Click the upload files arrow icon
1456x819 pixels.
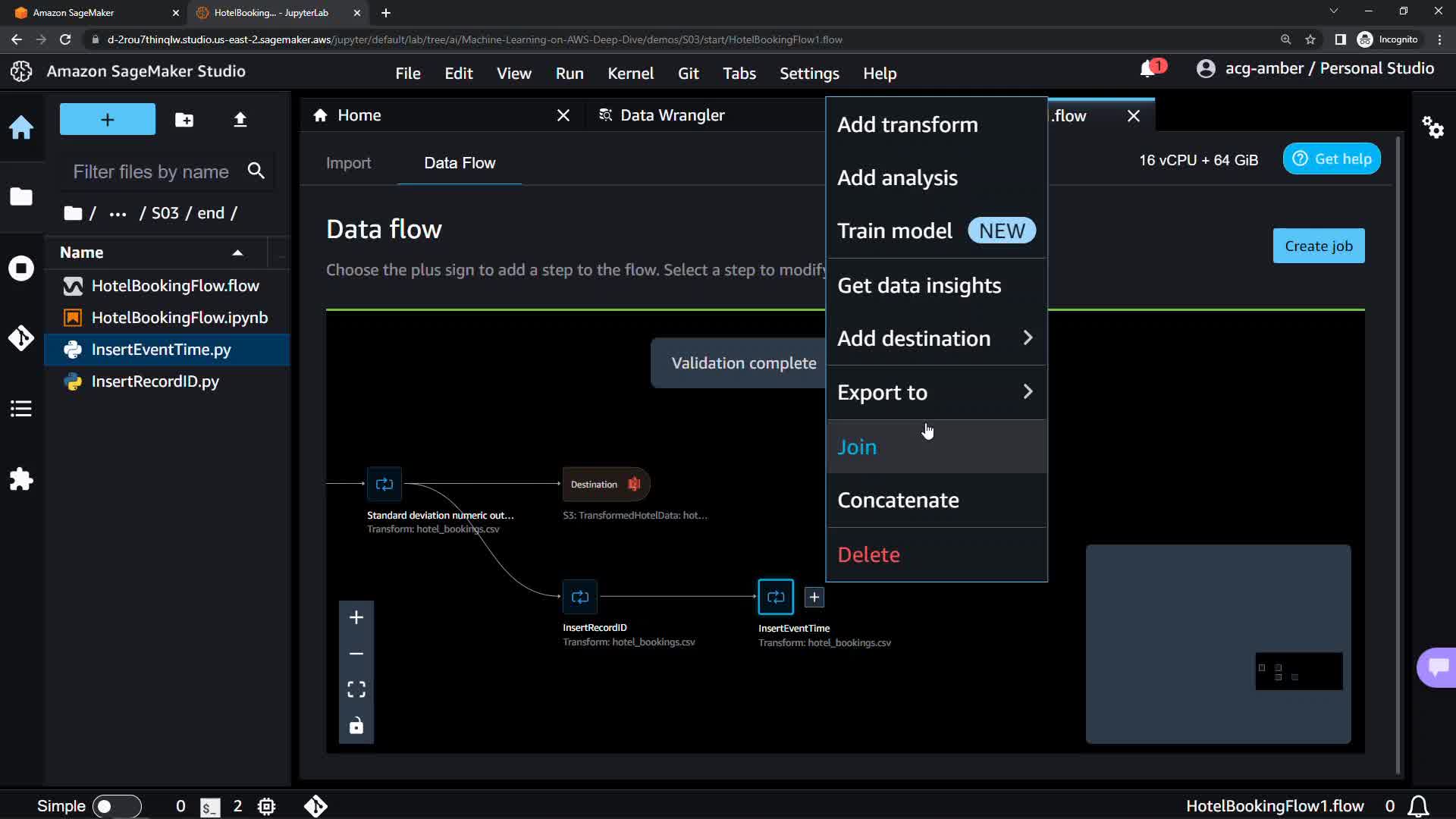click(240, 120)
